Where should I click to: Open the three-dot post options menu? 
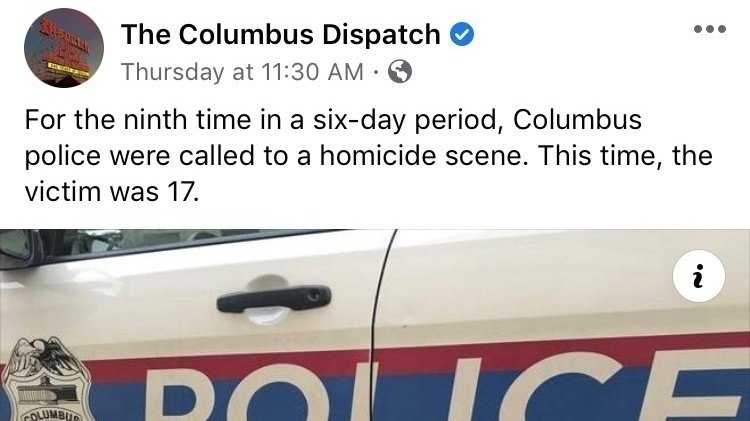pyautogui.click(x=710, y=29)
